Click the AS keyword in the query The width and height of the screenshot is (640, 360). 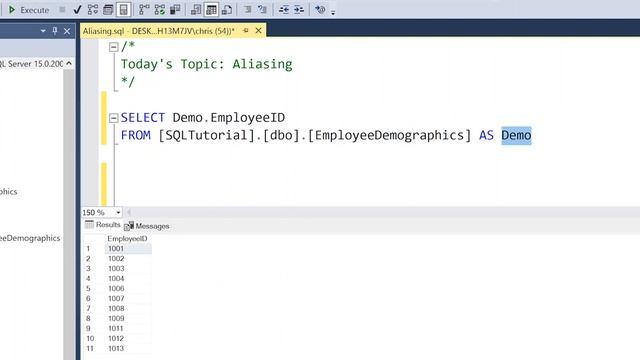[486, 135]
